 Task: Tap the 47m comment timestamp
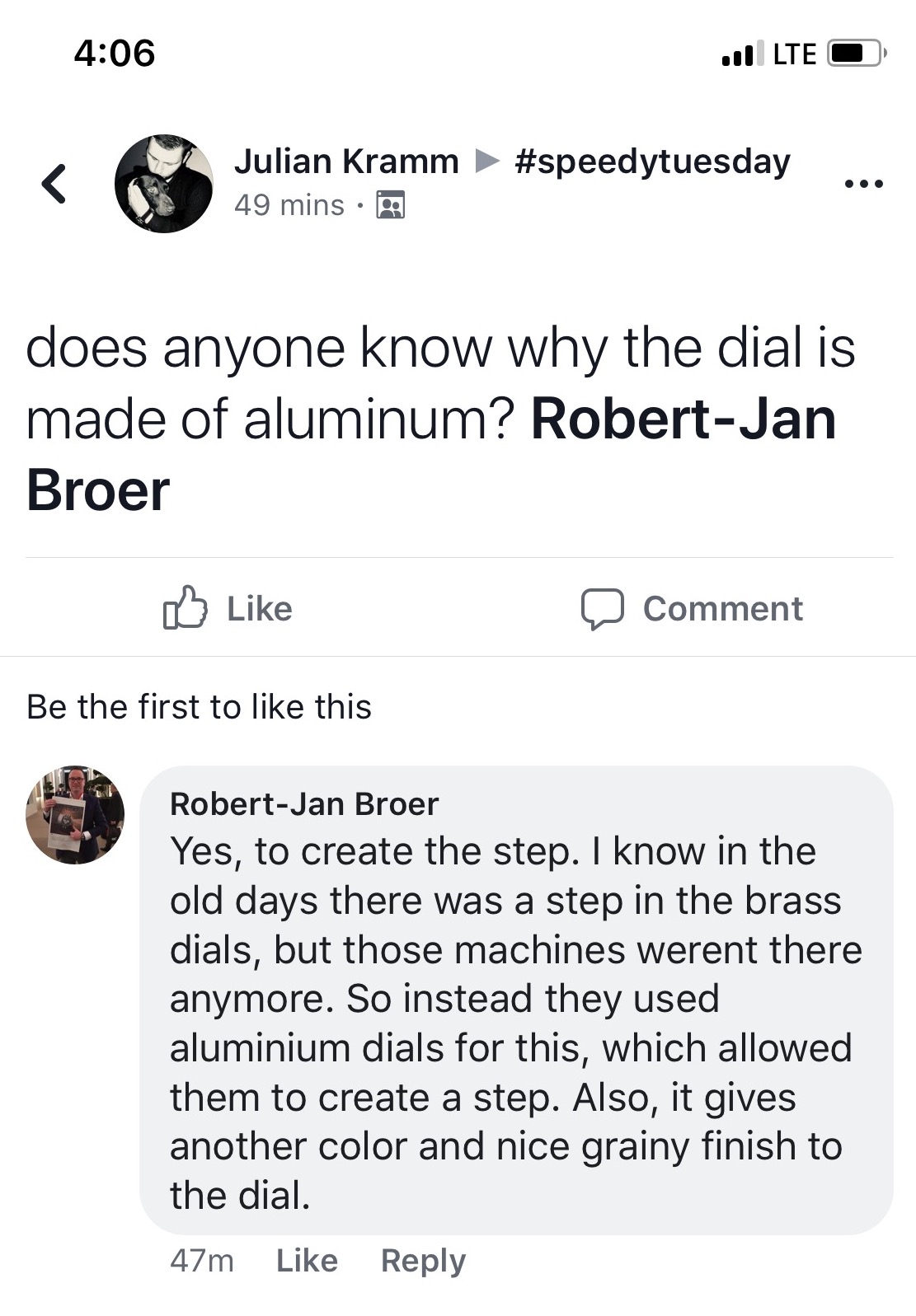tap(202, 1261)
